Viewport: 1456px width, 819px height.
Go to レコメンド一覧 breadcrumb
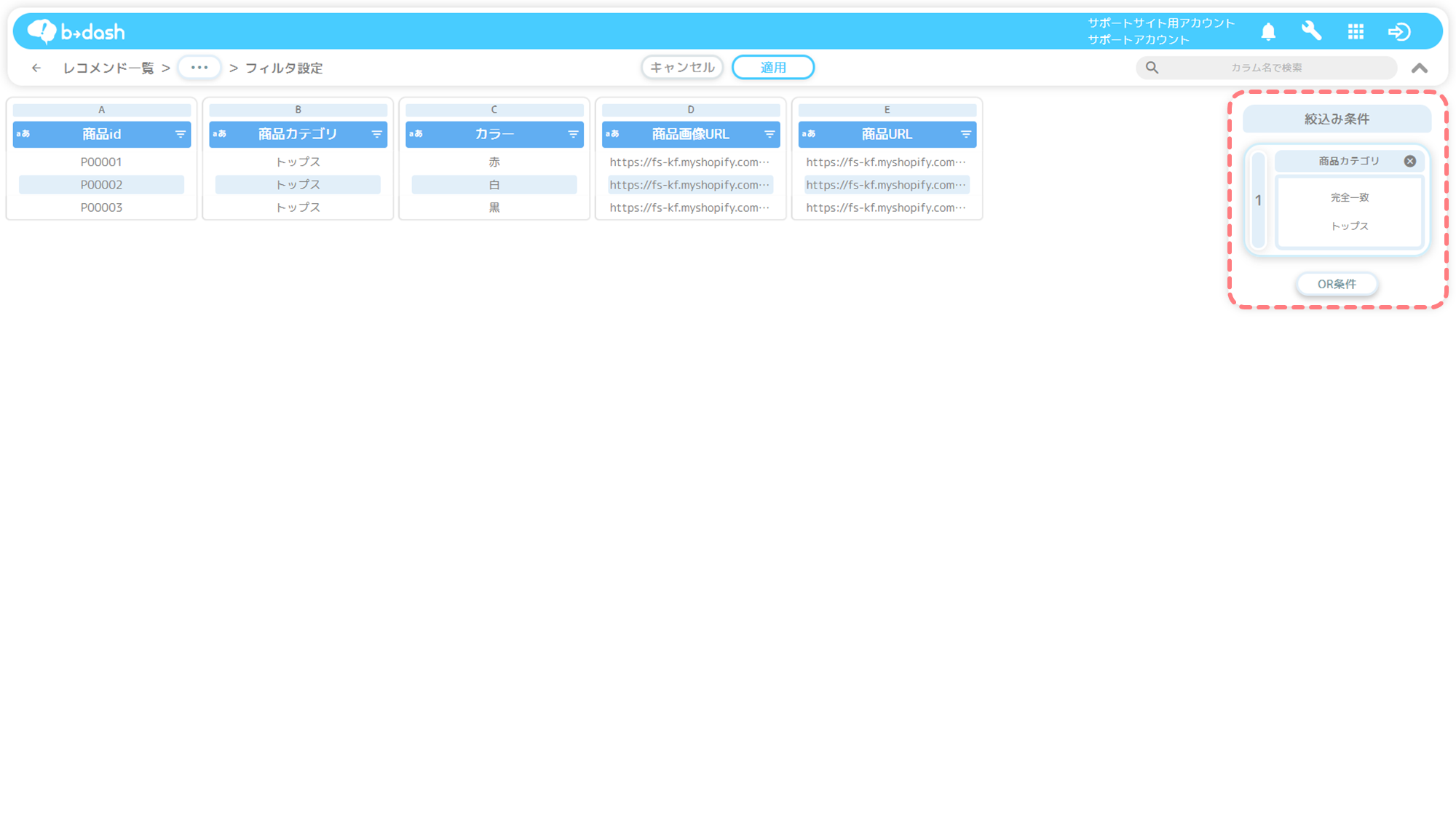pos(108,68)
